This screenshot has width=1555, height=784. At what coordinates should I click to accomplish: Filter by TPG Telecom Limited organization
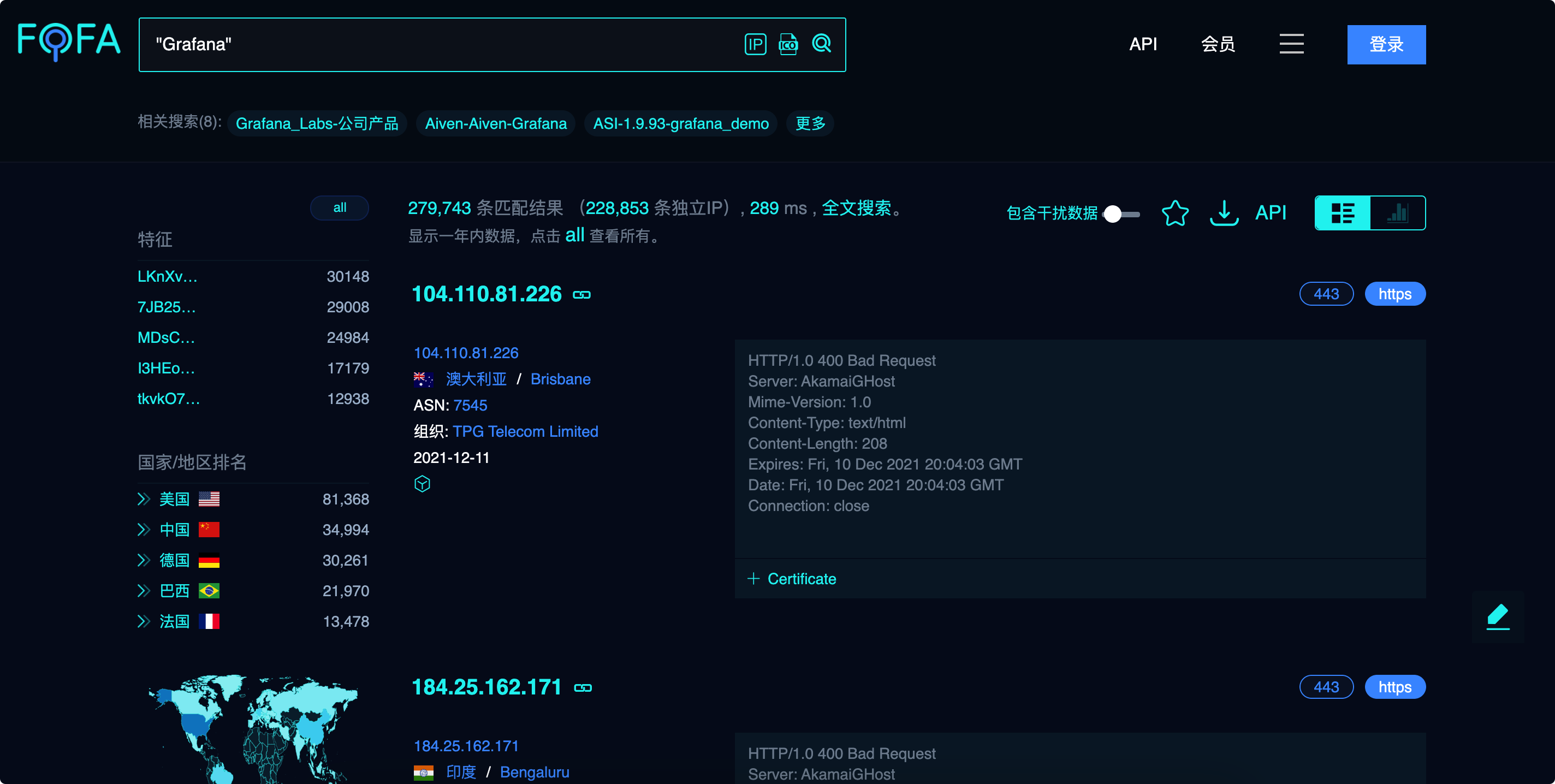point(525,431)
